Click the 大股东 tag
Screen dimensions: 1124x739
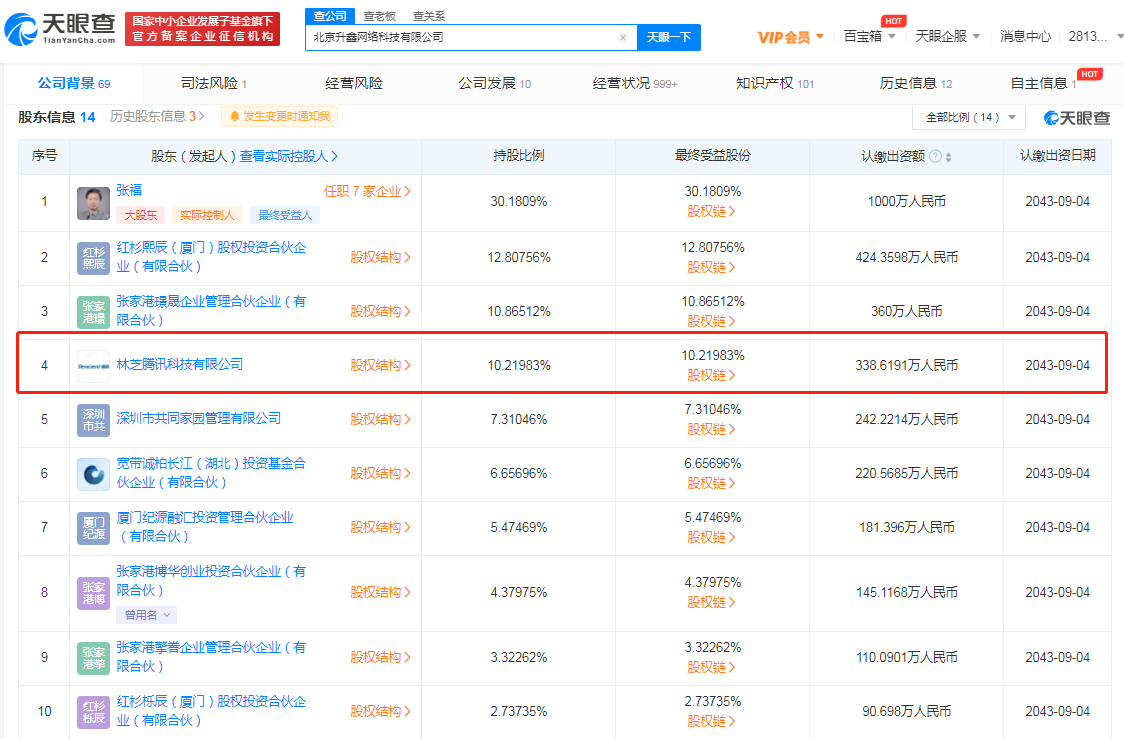click(x=140, y=215)
